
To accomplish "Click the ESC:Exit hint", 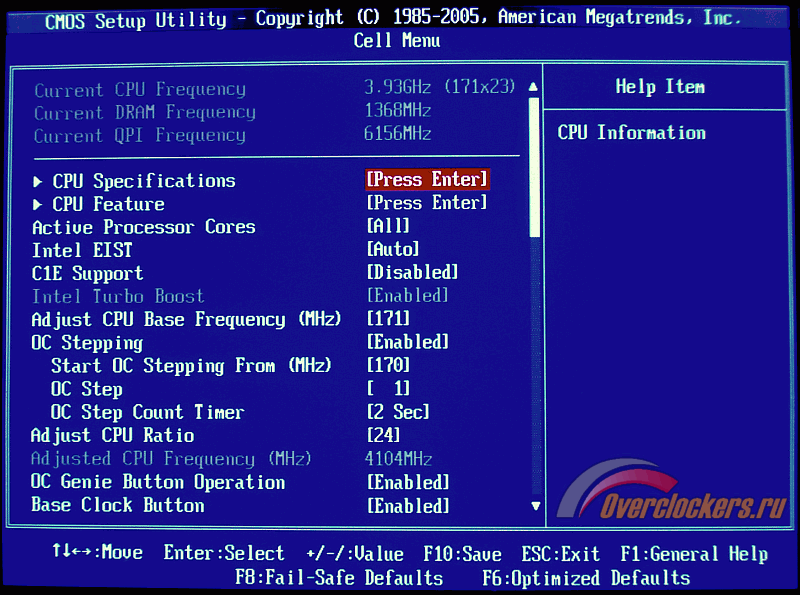I will coord(560,554).
